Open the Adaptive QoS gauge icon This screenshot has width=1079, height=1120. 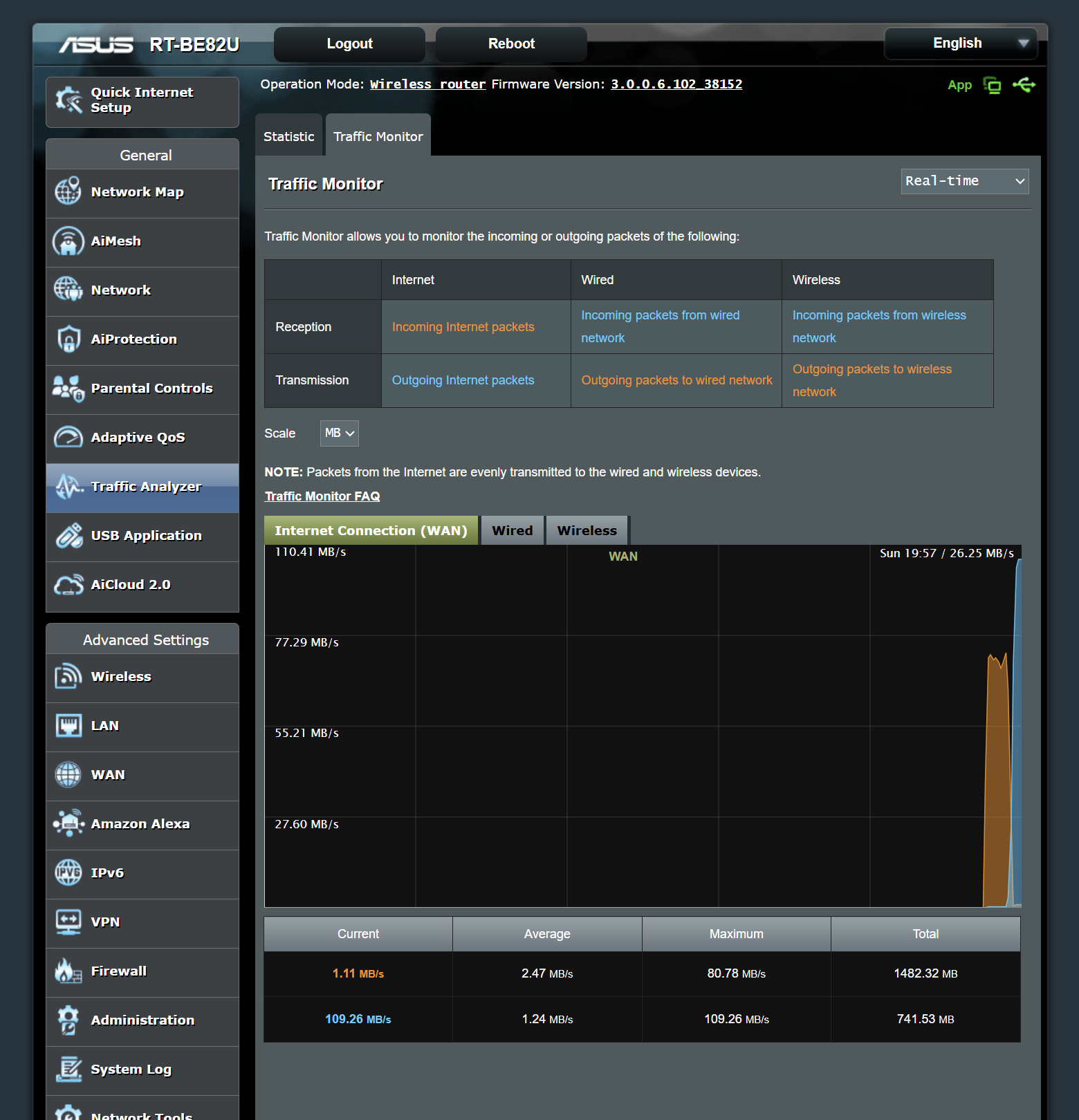coord(68,437)
